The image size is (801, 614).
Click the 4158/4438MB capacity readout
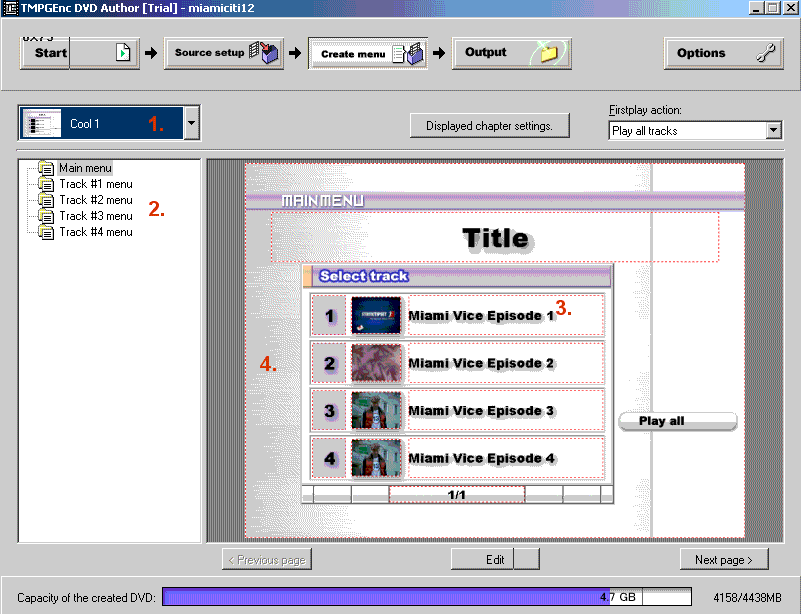(747, 598)
